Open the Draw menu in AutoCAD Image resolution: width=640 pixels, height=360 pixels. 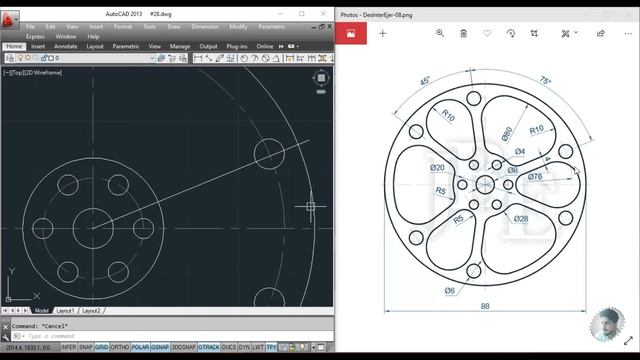point(174,27)
